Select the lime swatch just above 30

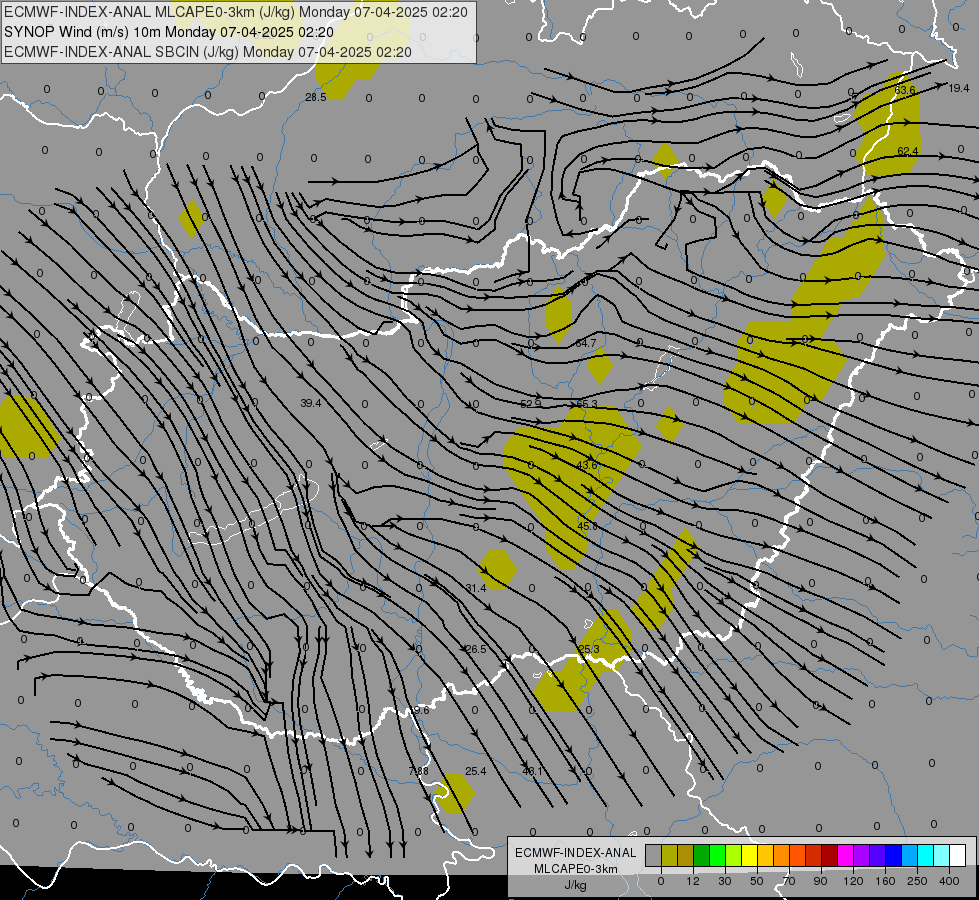(734, 856)
